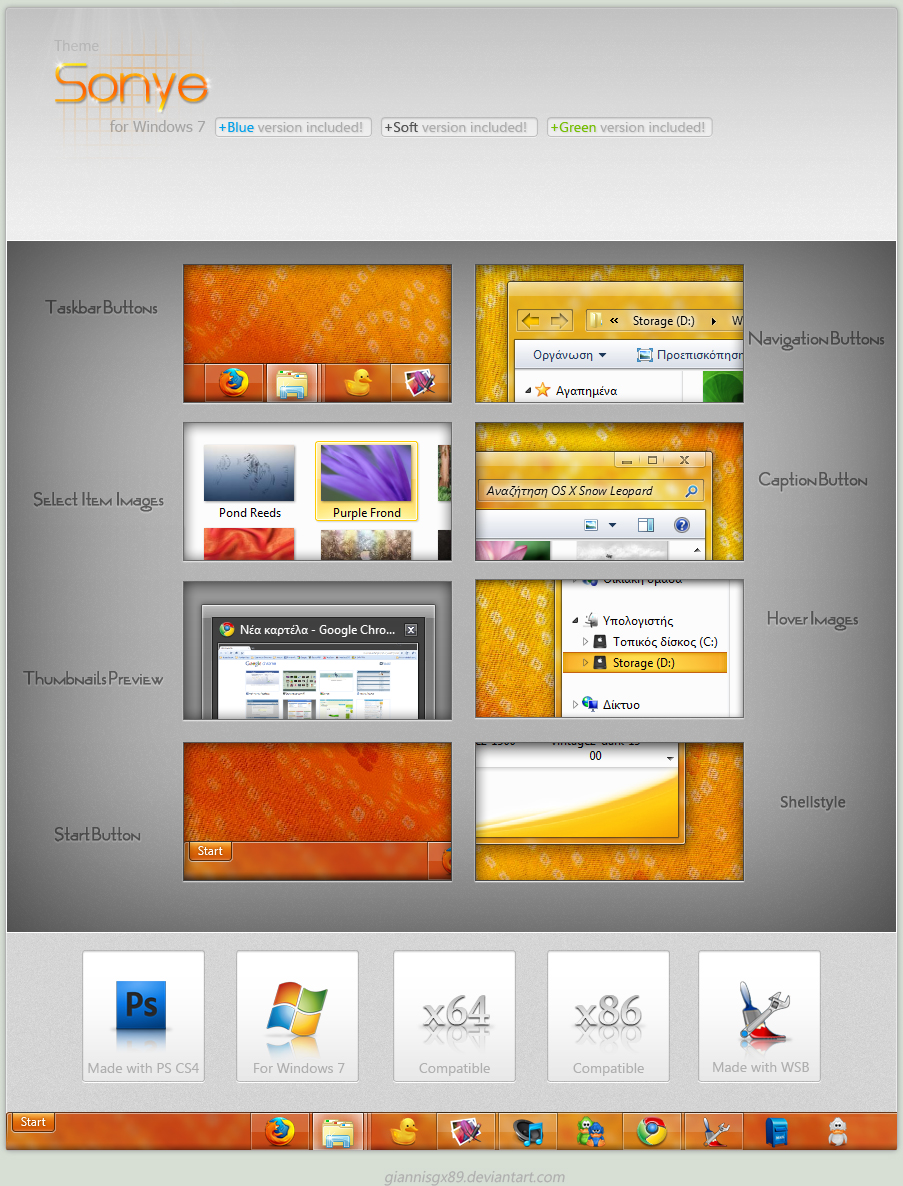
Task: Open the rubber duck application from the taskbar
Action: [403, 1131]
